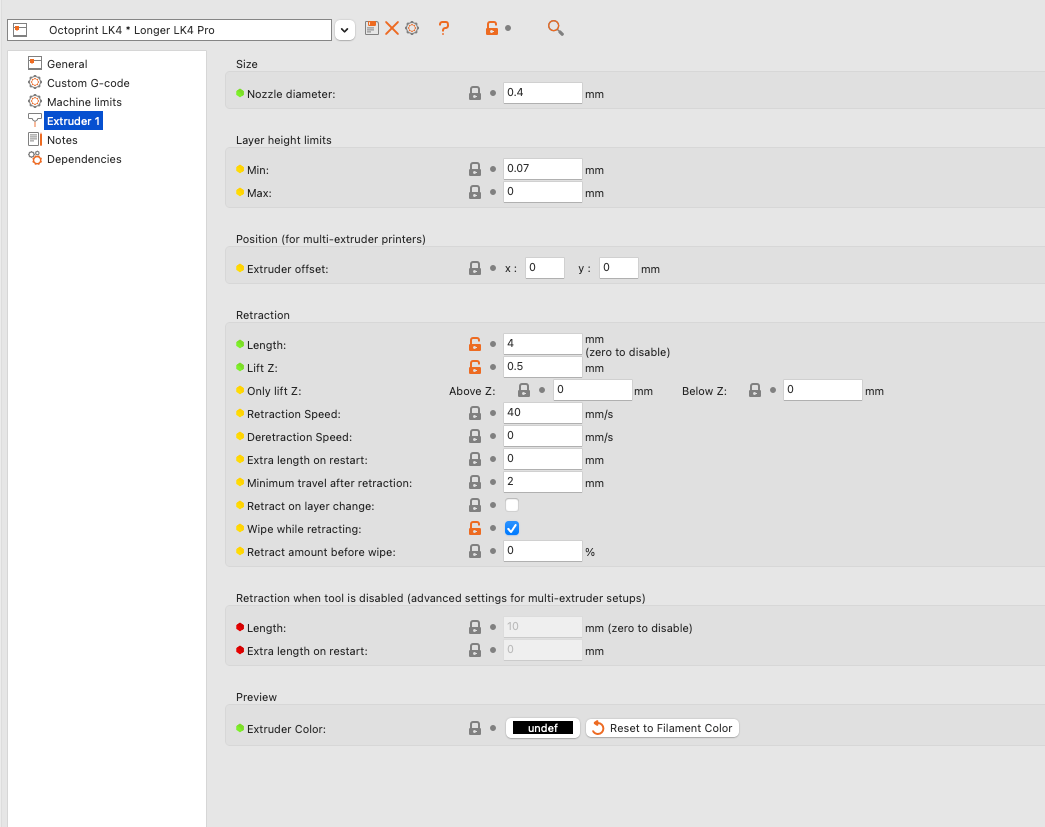Click lock icon for Minimum travel after retraction
The image size is (1045, 827).
pyautogui.click(x=475, y=482)
